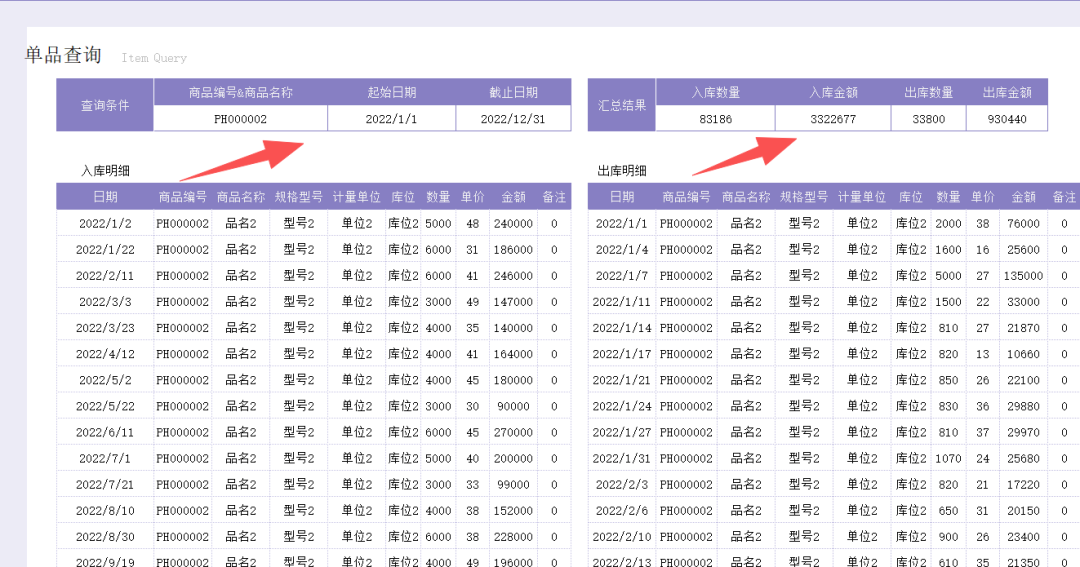Select the 入库明细 section label
The height and width of the screenshot is (567, 1080).
[x=106, y=171]
